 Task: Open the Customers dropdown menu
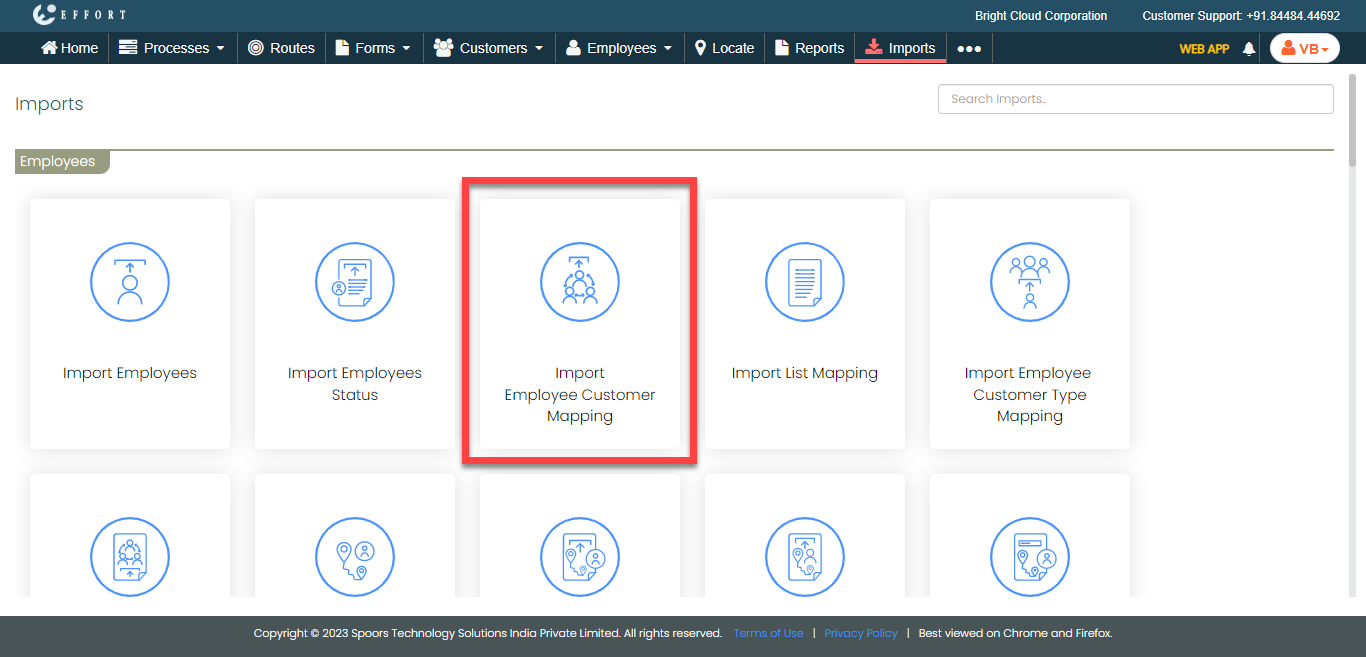click(x=489, y=48)
